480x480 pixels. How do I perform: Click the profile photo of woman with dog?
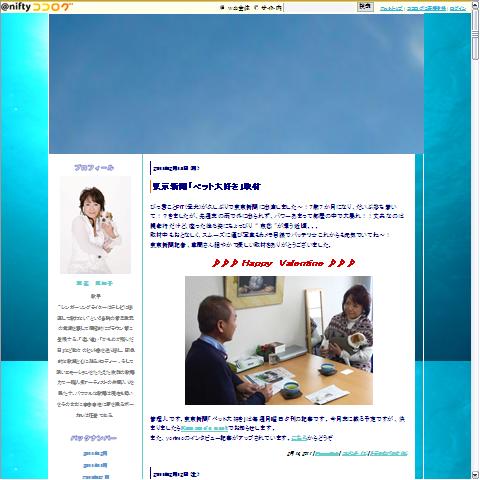tap(95, 225)
